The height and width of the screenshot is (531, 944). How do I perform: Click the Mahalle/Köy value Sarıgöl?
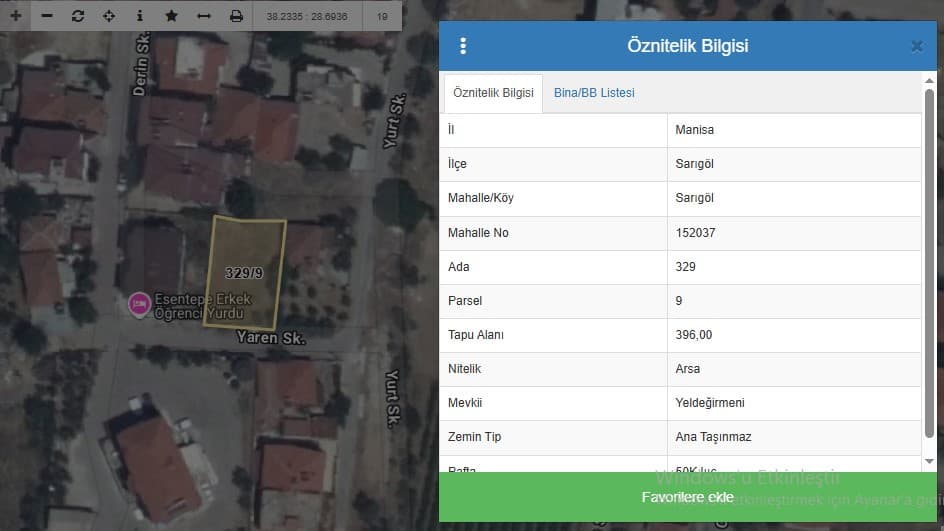click(x=694, y=198)
